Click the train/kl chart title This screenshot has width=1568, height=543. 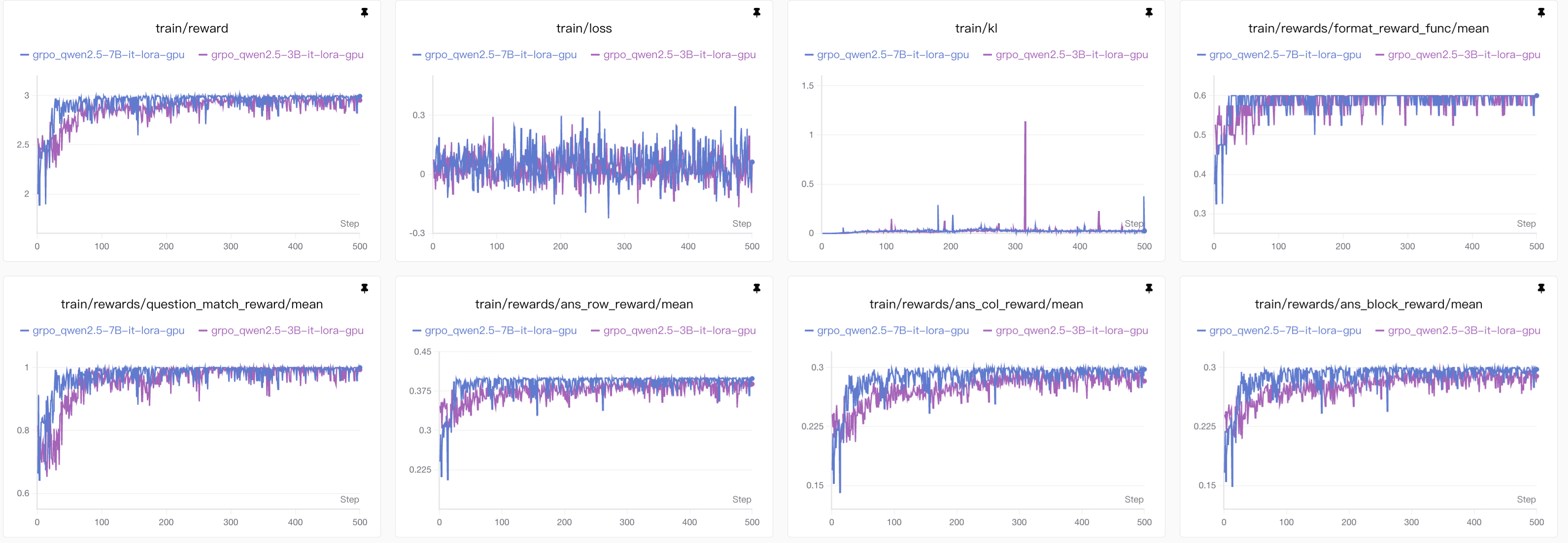click(976, 28)
